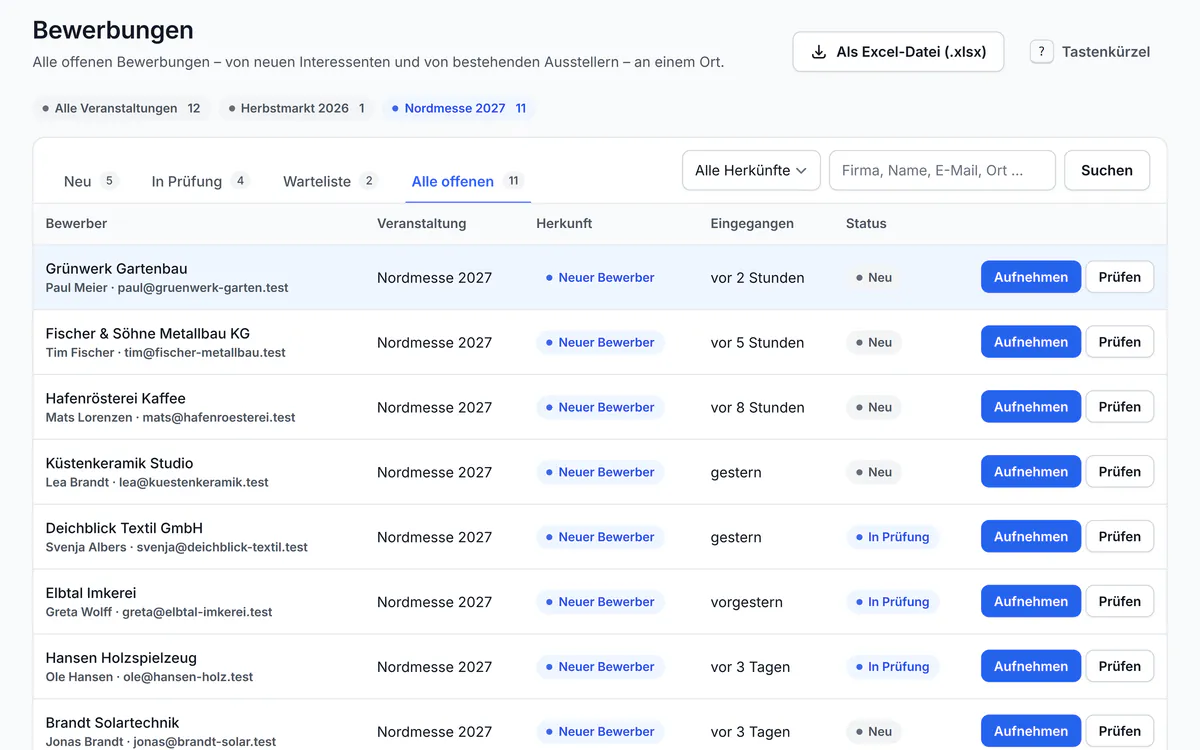This screenshot has width=1200, height=750.
Task: Click contact line Greta Wolff · greta@elbtal-imkerei.test
Action: pyautogui.click(x=159, y=612)
